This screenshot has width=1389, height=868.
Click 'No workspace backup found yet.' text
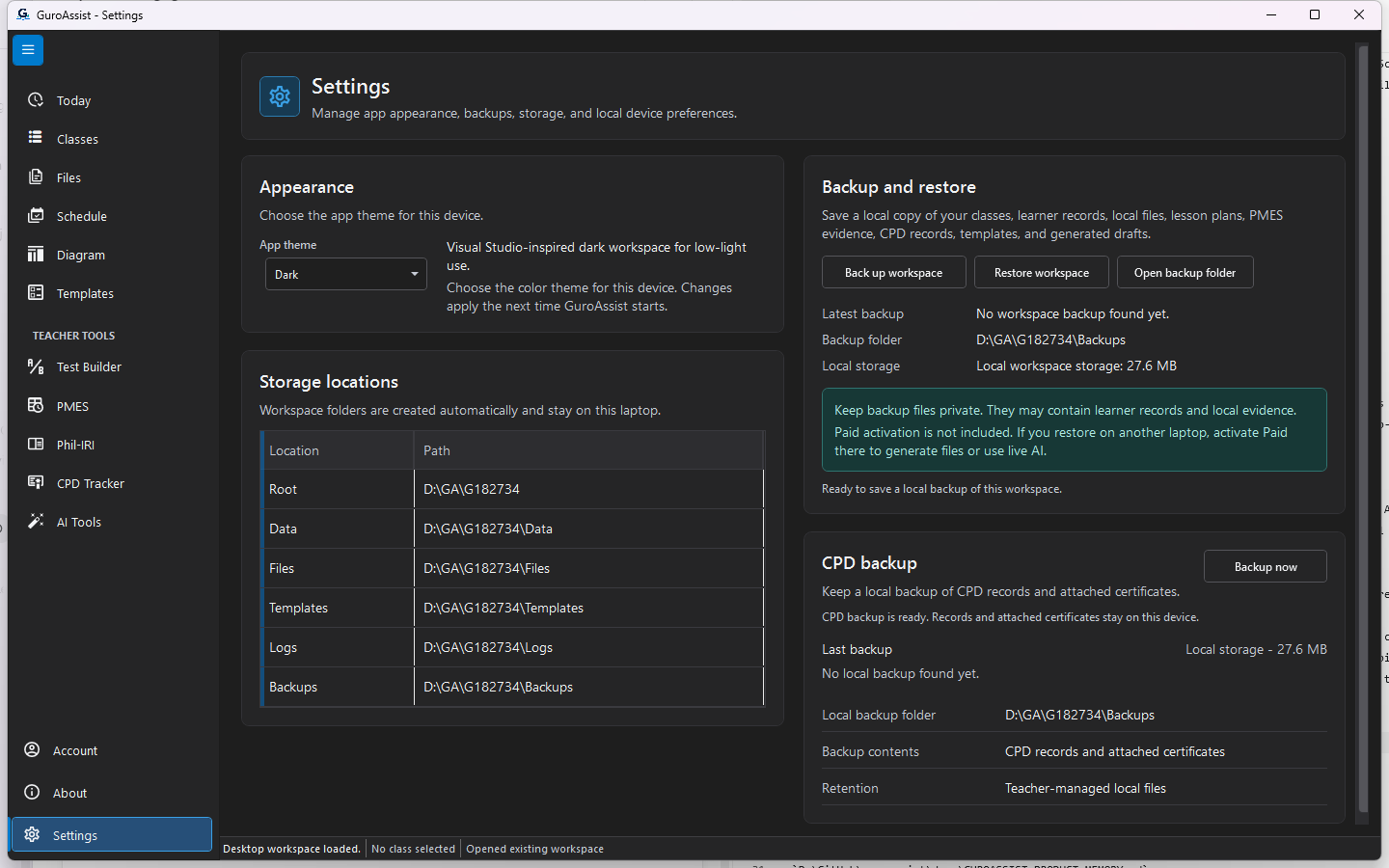(x=1073, y=313)
